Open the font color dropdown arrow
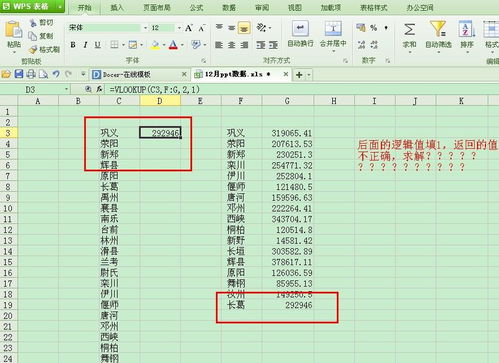The height and width of the screenshot is (363, 499). pyautogui.click(x=182, y=45)
